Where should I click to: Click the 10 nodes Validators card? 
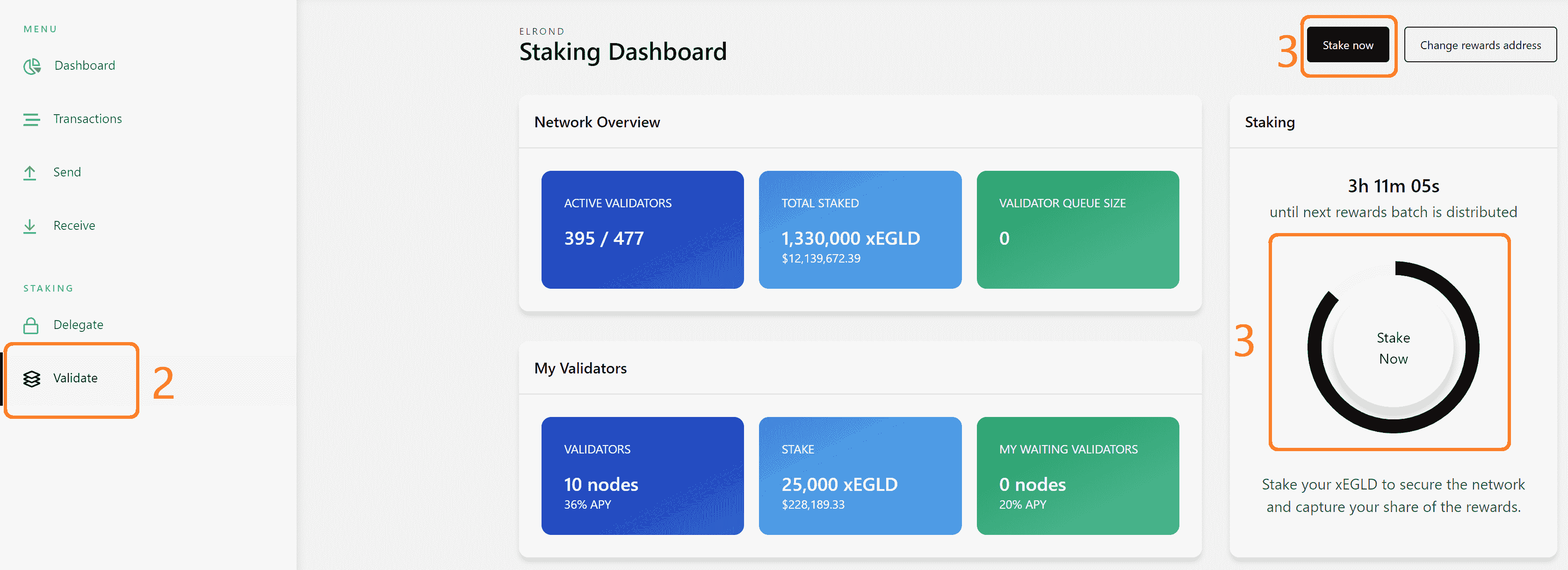coord(642,475)
